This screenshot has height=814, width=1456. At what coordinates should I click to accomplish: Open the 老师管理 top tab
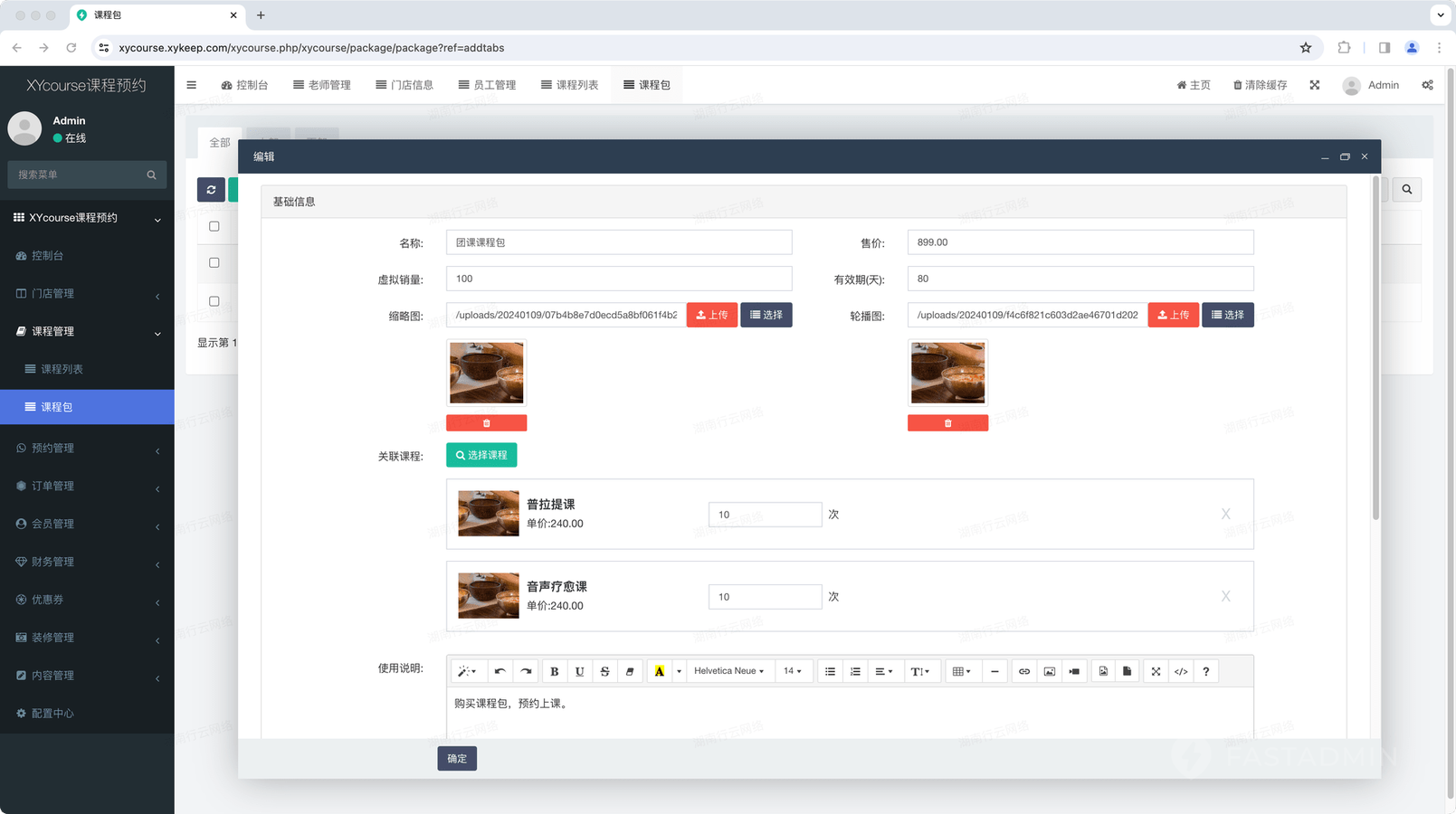click(322, 85)
